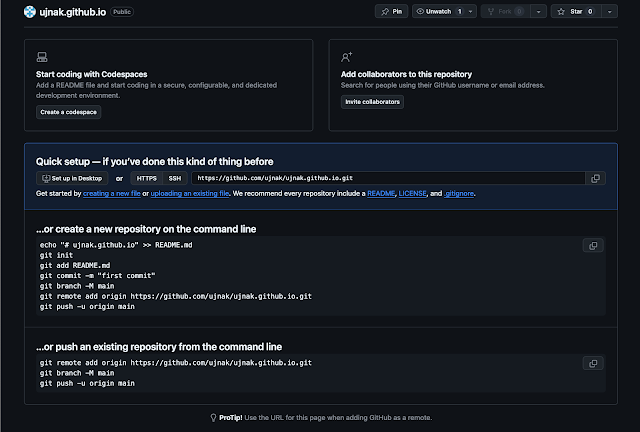Open the uploading an existing file link

[189, 192]
